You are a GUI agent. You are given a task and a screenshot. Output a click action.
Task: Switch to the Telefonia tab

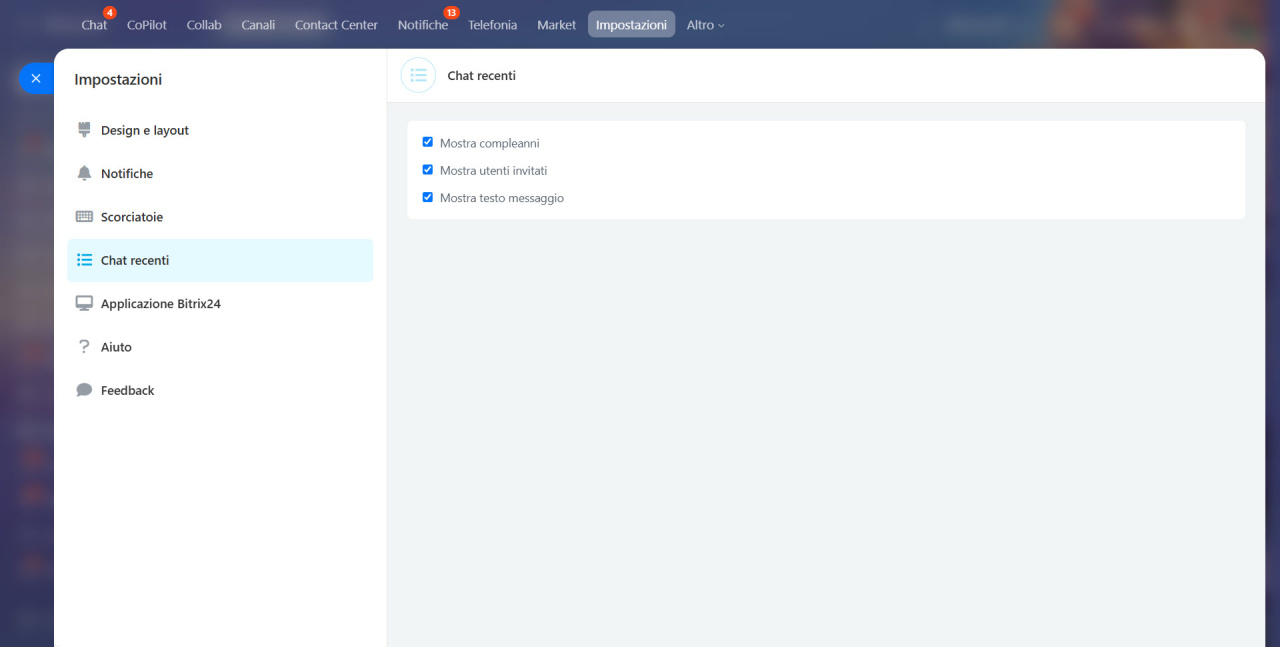[492, 25]
